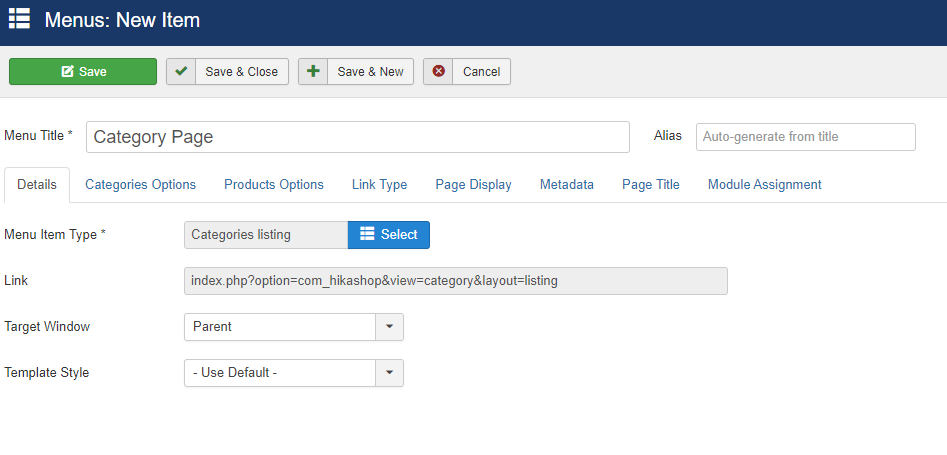Click the Cancel button

coord(467,71)
